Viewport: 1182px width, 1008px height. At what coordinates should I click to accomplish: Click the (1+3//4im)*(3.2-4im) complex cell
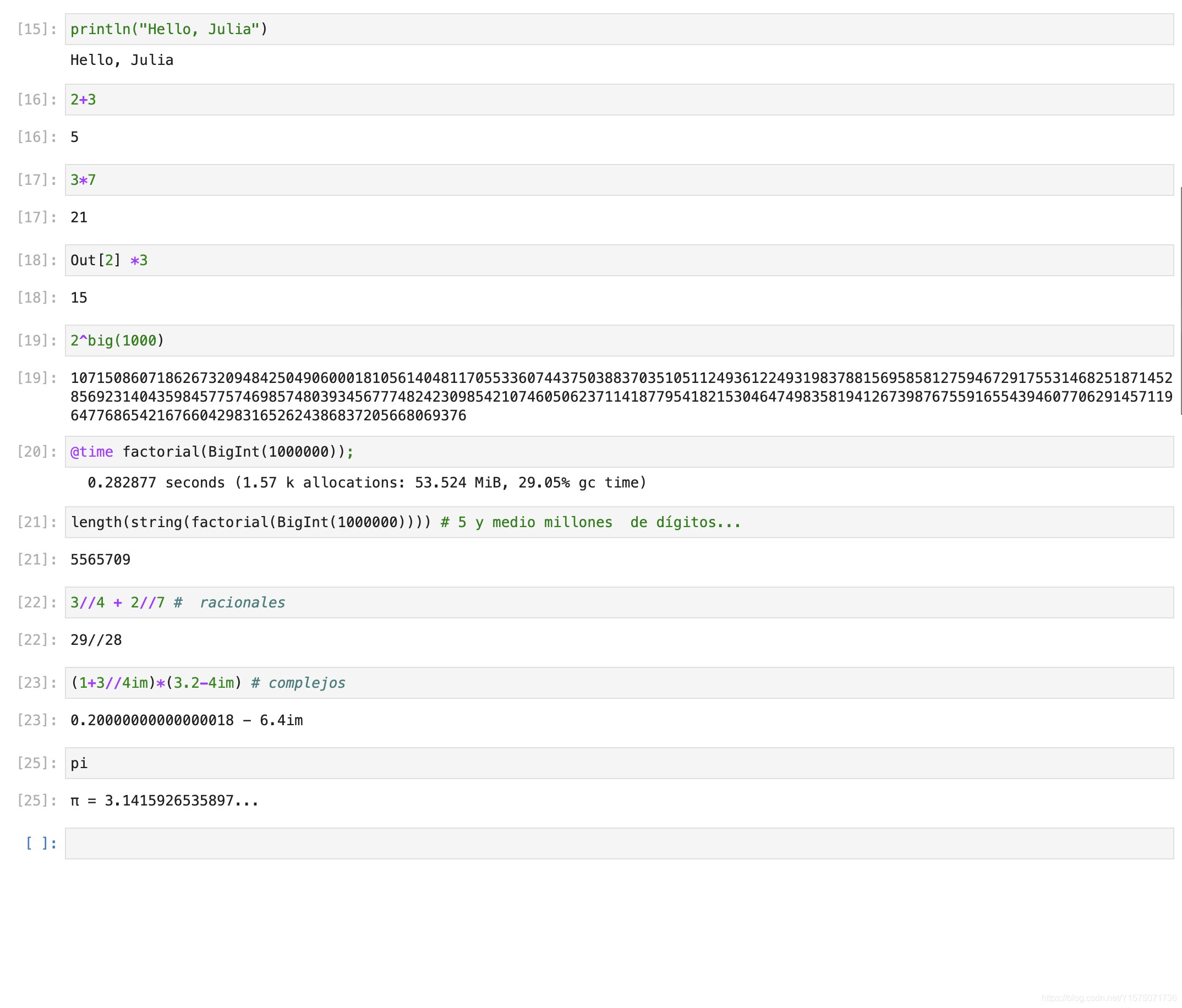coord(619,683)
